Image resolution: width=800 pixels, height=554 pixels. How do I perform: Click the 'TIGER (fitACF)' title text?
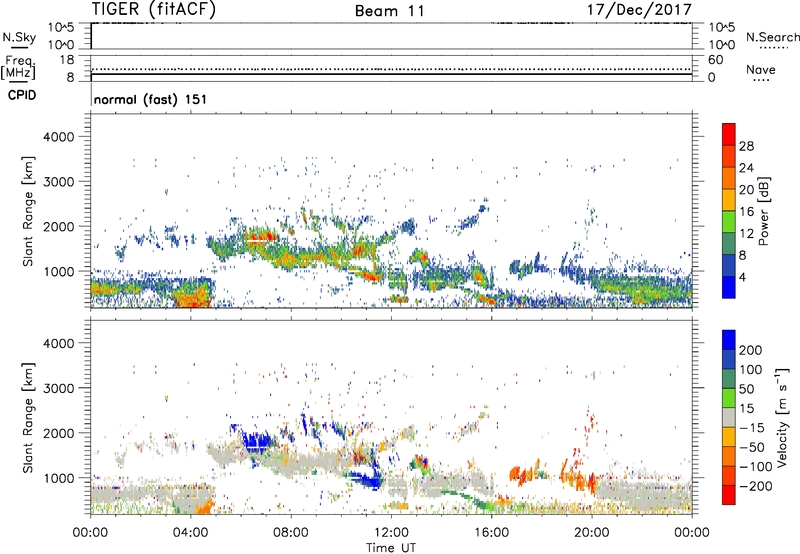[x=154, y=9]
